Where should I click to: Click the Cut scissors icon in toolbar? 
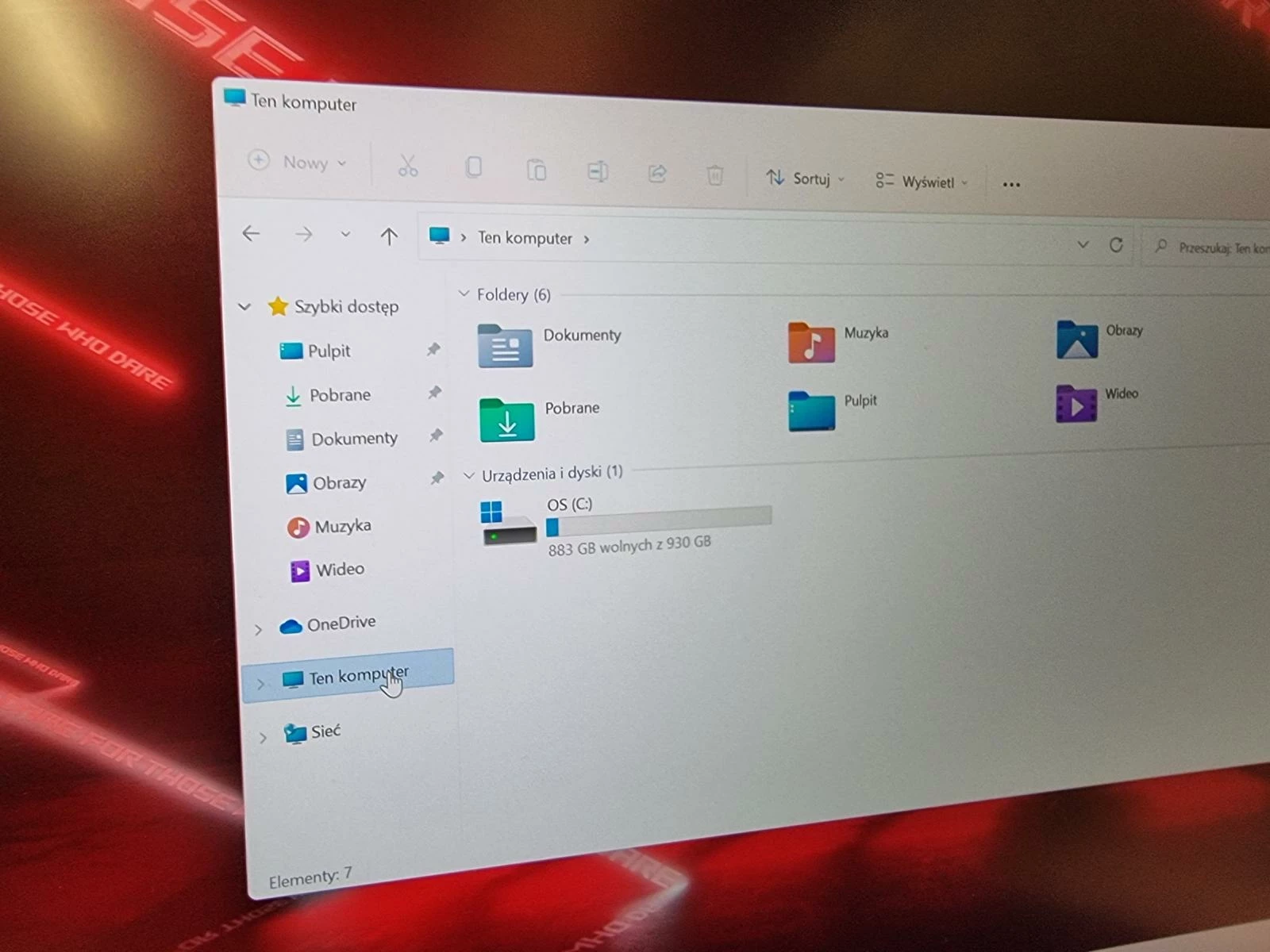(407, 166)
